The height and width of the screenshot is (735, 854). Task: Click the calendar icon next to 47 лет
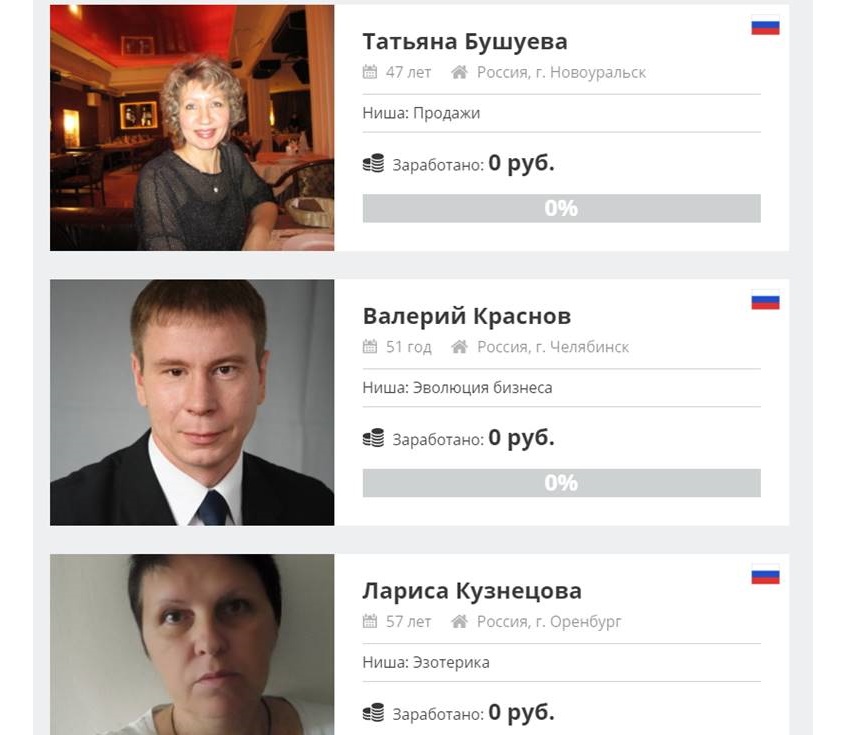(x=370, y=72)
